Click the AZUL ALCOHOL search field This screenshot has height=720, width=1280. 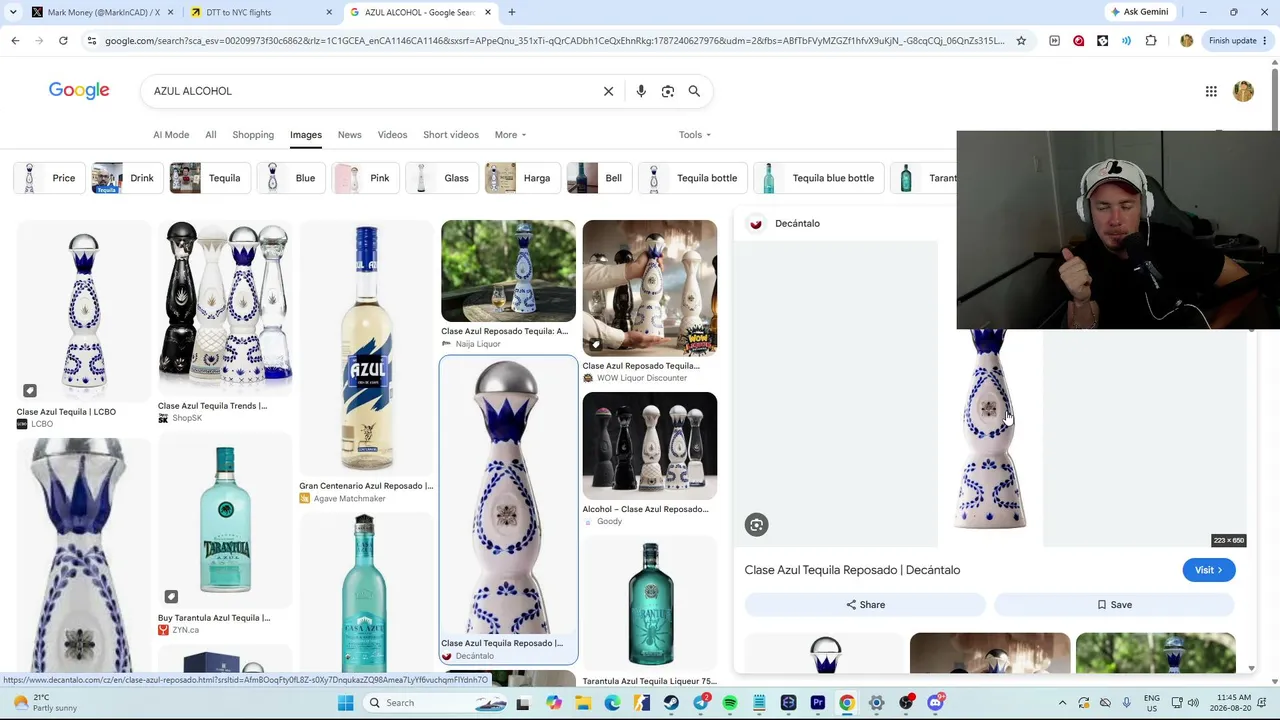pyautogui.click(x=370, y=91)
